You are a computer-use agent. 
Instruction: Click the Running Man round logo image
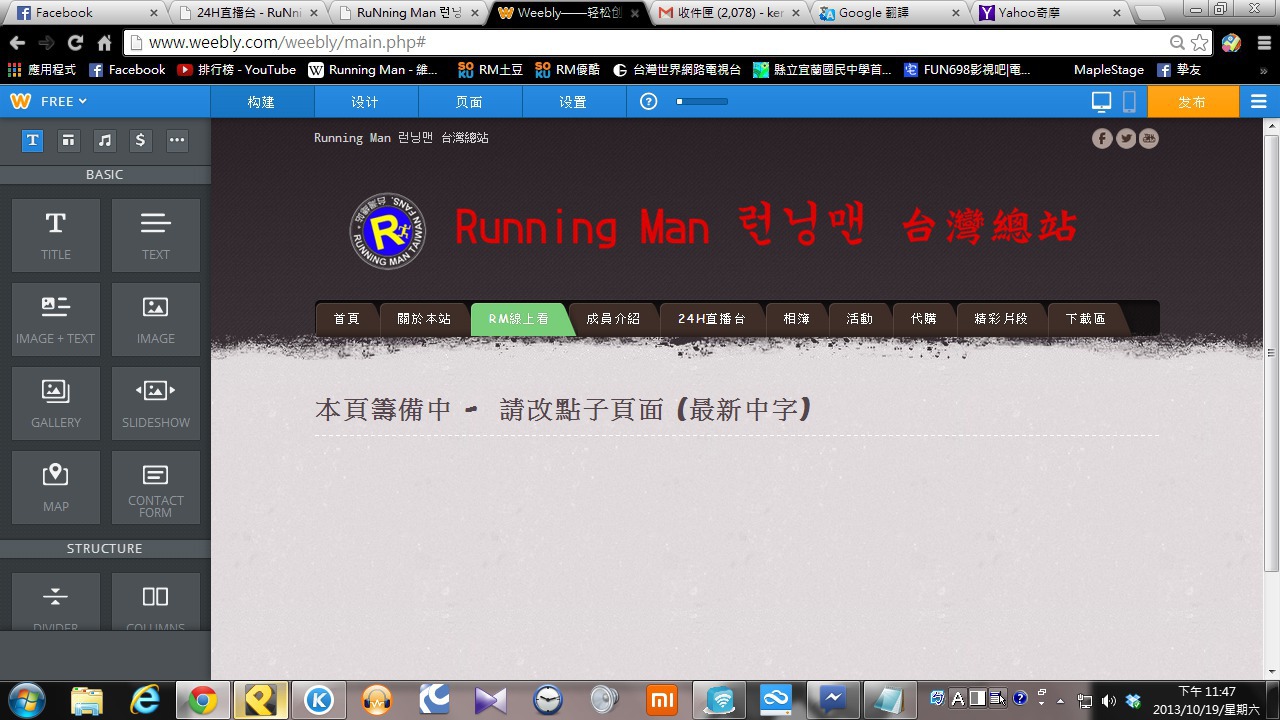point(388,231)
